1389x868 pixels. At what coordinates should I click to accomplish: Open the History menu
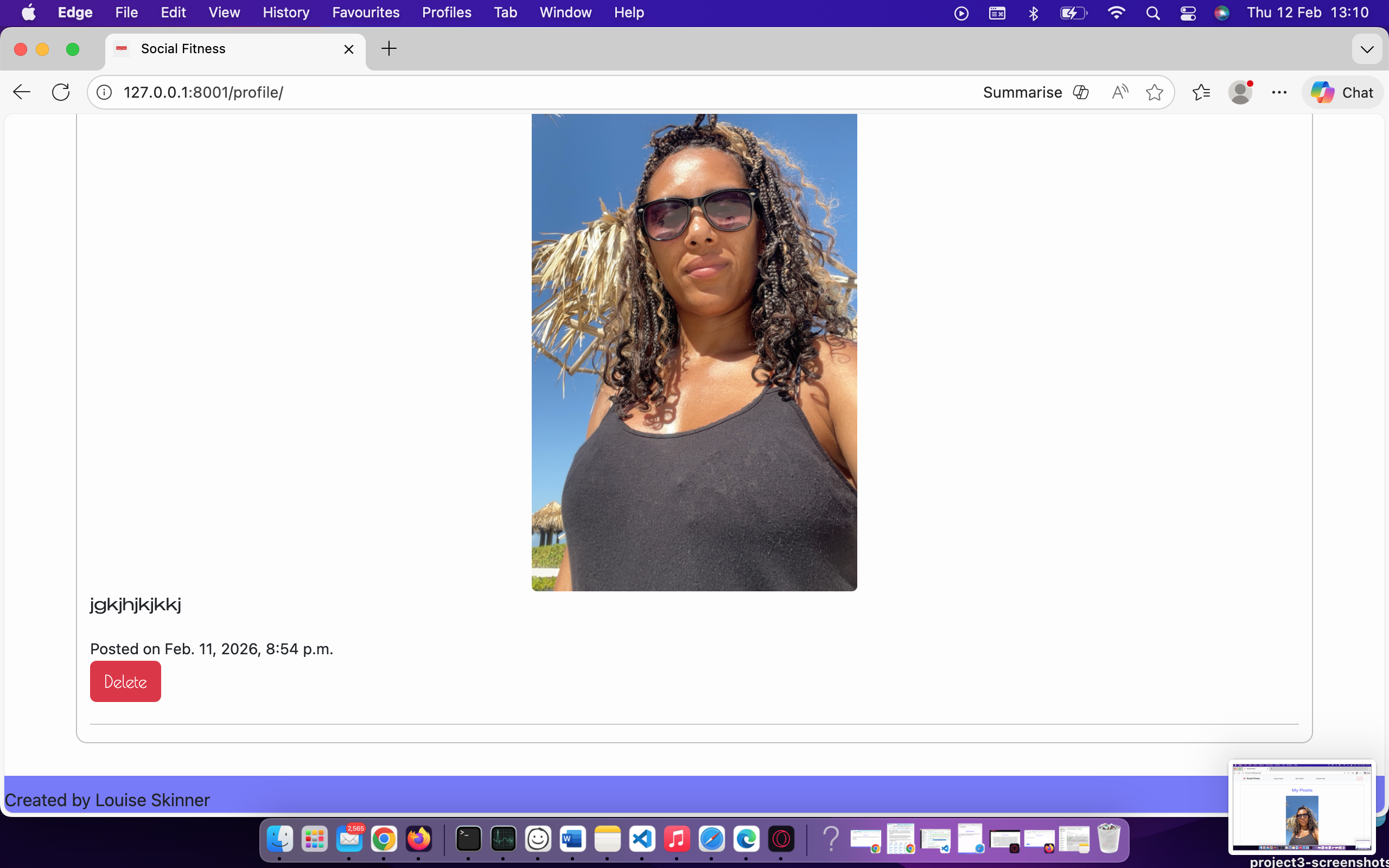pos(285,12)
